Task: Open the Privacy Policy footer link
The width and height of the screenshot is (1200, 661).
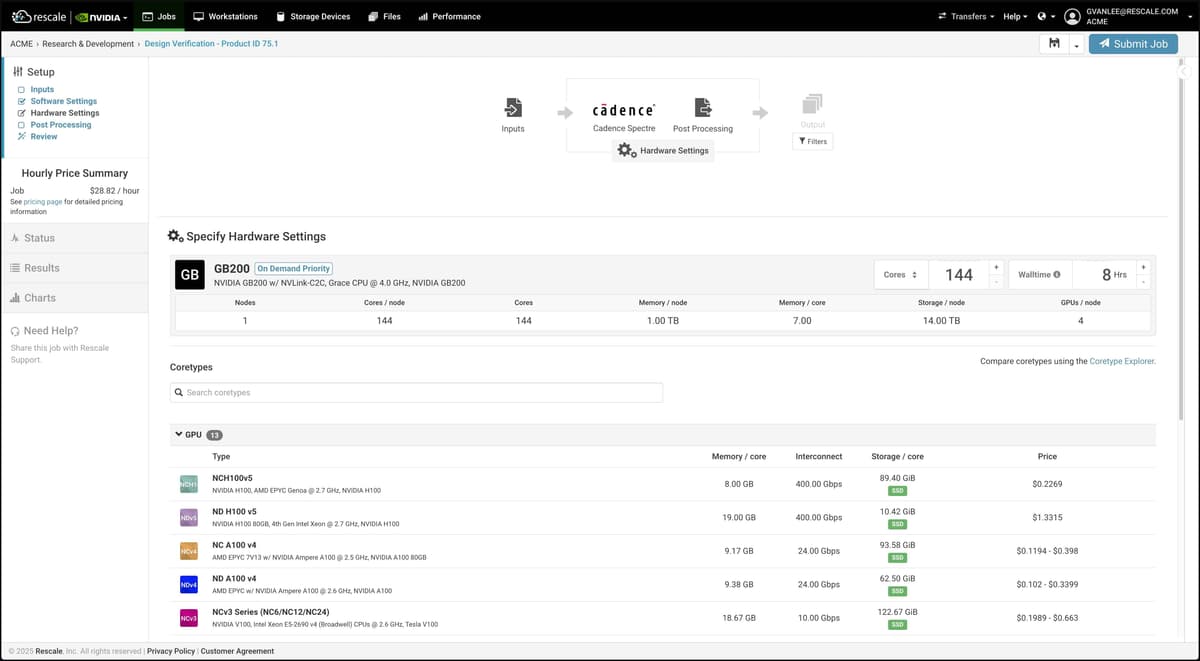Action: pos(171,651)
